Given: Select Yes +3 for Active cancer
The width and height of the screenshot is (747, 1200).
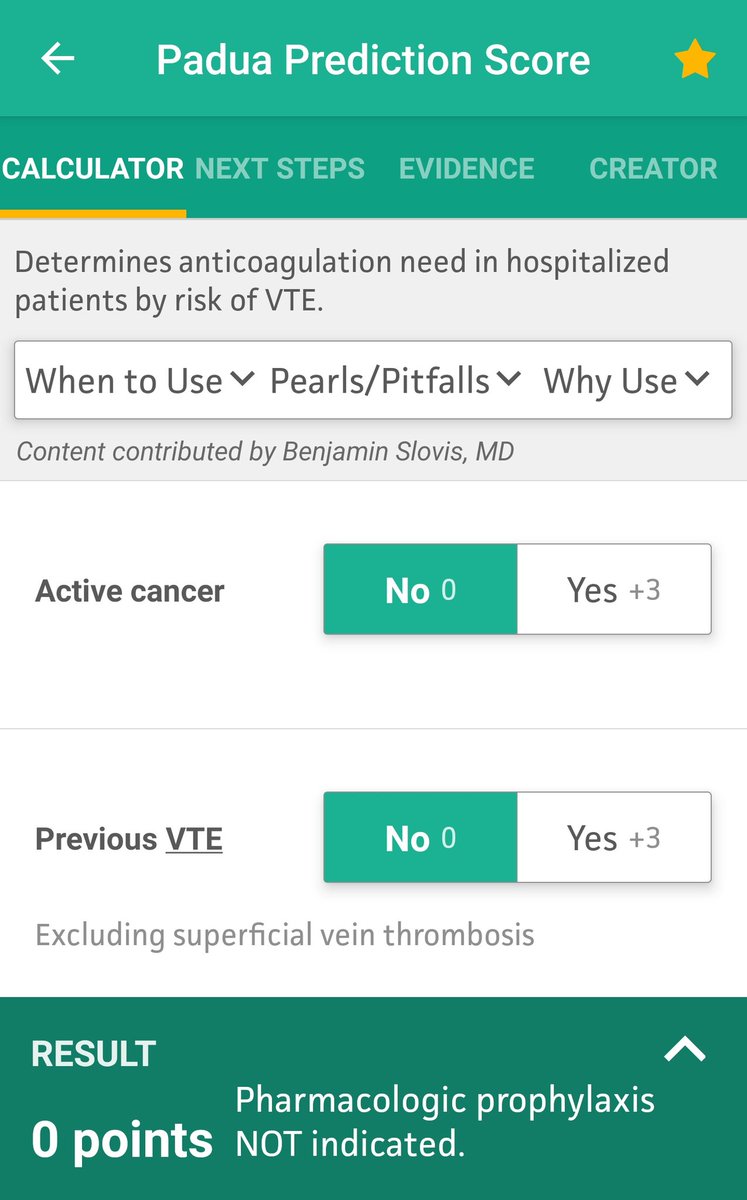Looking at the screenshot, I should 613,590.
